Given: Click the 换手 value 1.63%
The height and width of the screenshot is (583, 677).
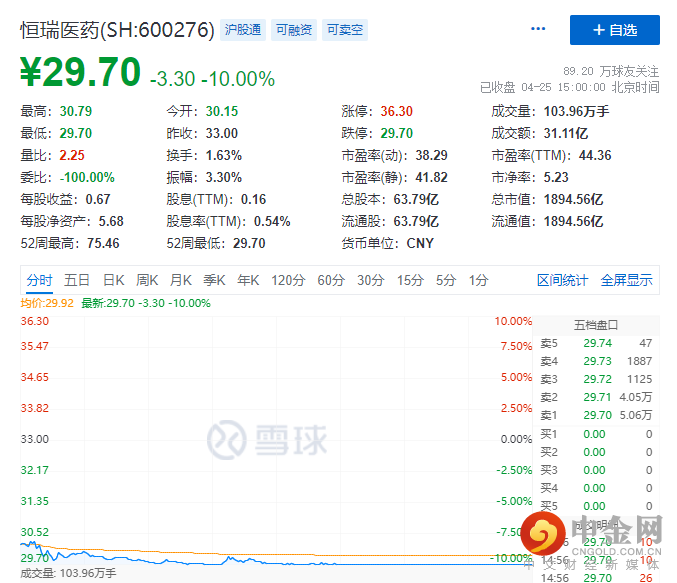Looking at the screenshot, I should pos(224,155).
